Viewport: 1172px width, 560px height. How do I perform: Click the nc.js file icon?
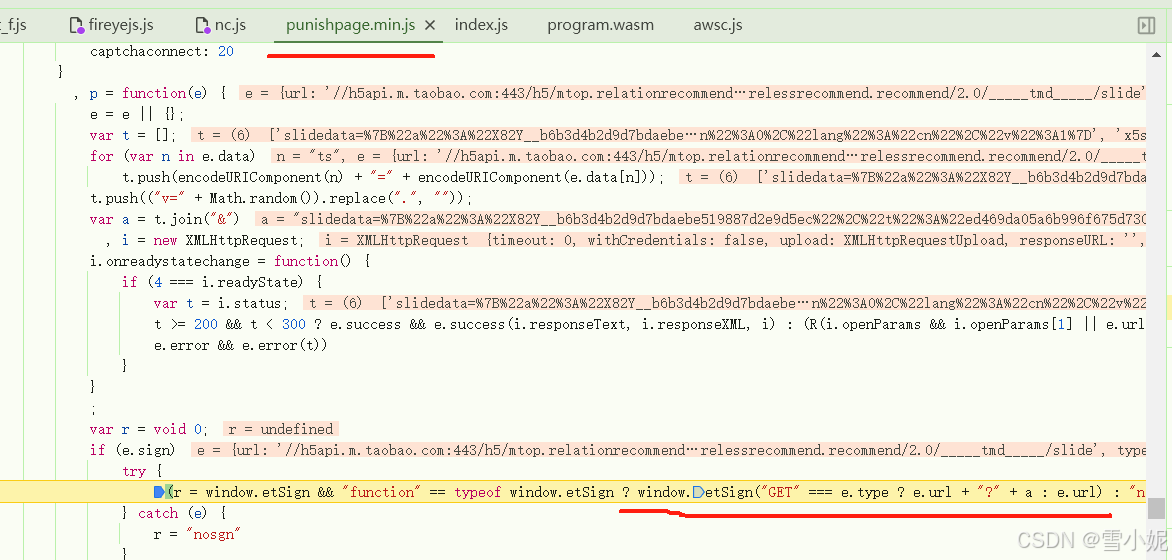[203, 25]
